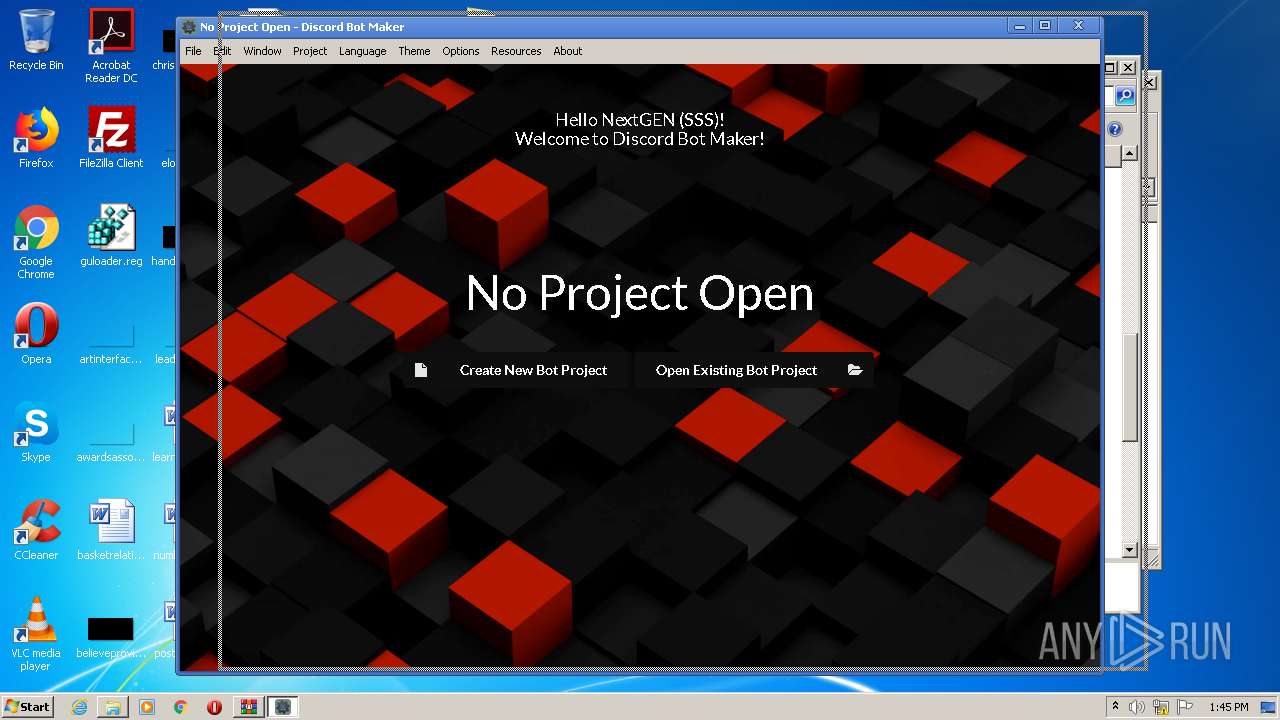
Task: Select Acrobat Reader DC desktop icon
Action: coord(111,46)
